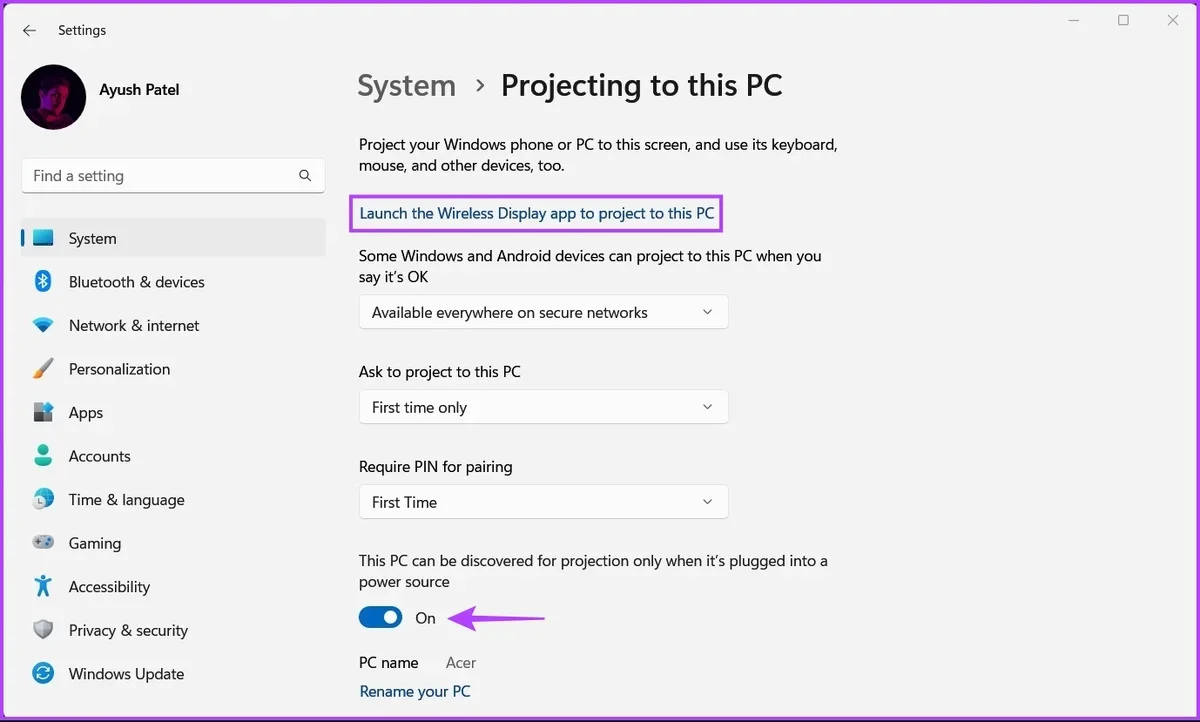
Task: Click the 'Rename your PC' link
Action: point(414,691)
